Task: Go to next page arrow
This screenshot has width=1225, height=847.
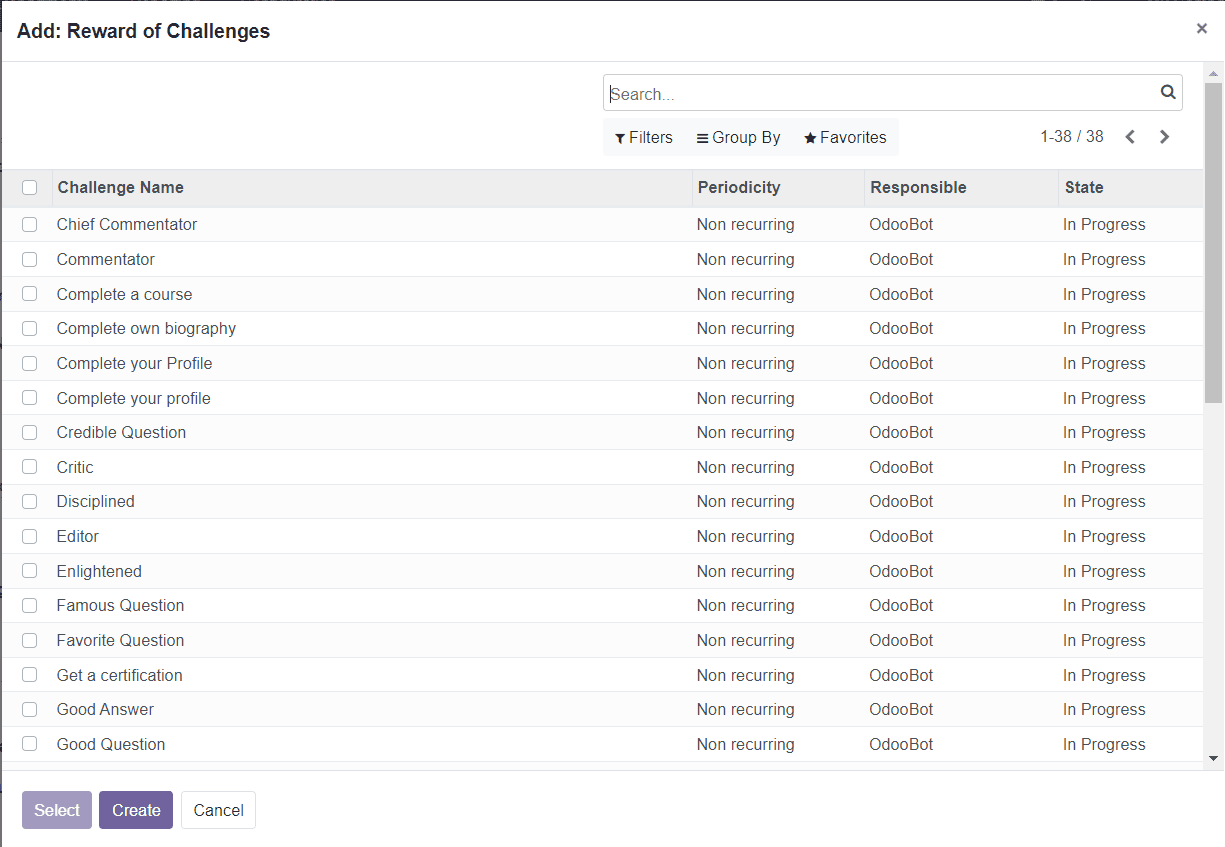Action: coord(1164,137)
